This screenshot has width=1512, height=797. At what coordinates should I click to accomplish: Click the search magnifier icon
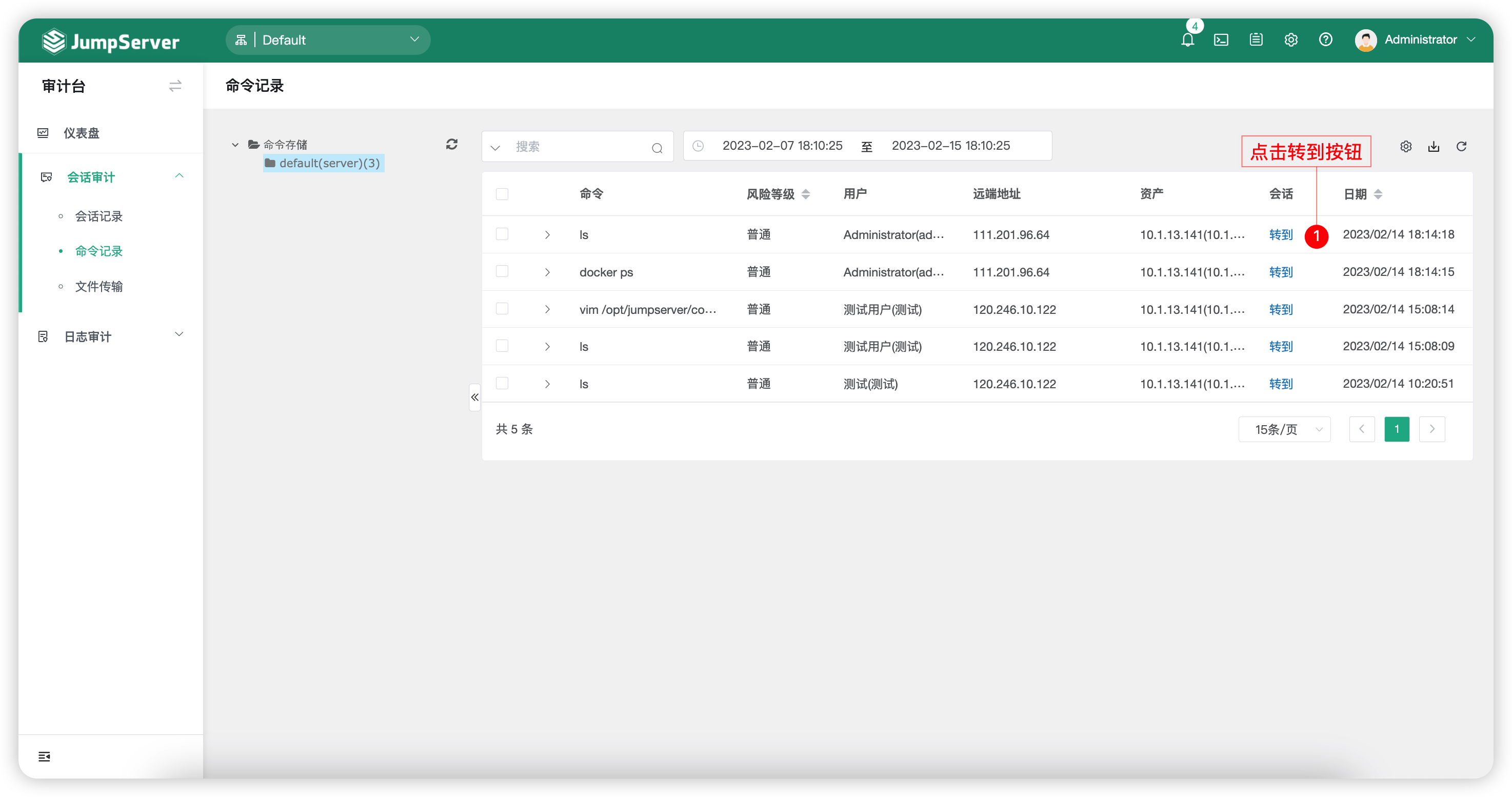click(x=657, y=148)
